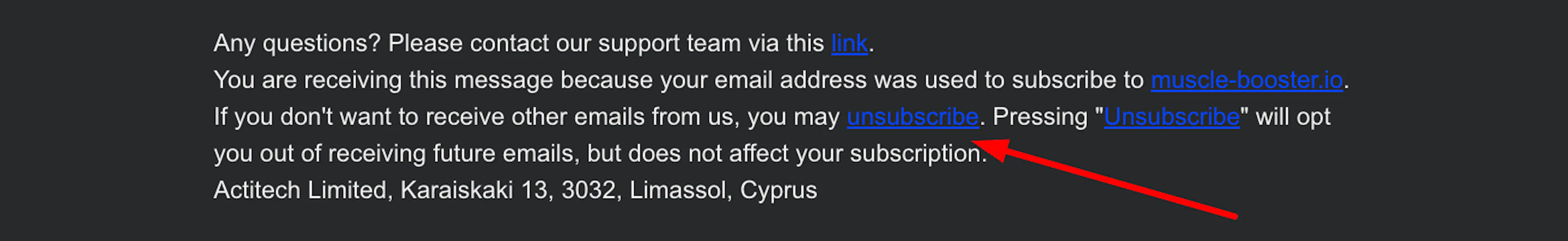Click the quoted capitalized "Unsubscribe" link
The height and width of the screenshot is (241, 1568).
click(x=1171, y=117)
